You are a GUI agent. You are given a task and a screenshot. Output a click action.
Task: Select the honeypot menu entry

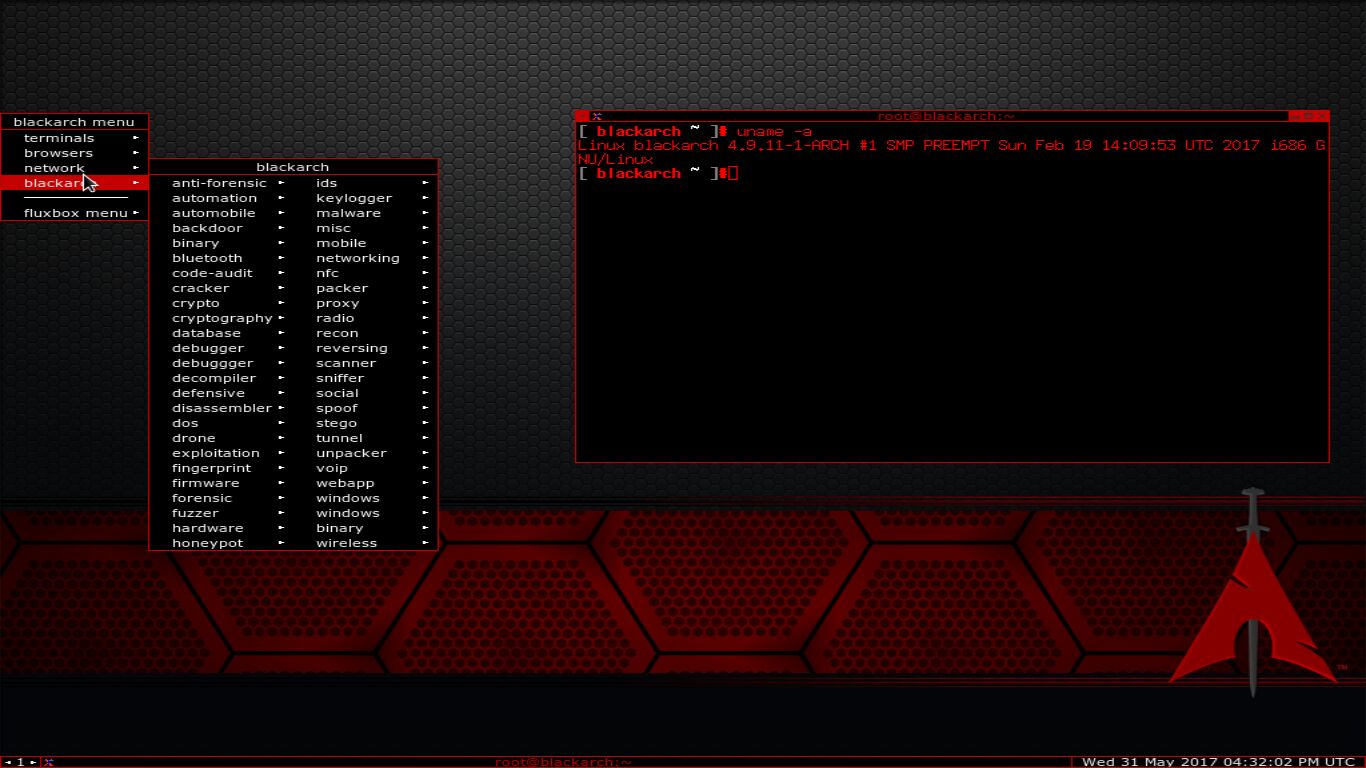click(x=207, y=543)
